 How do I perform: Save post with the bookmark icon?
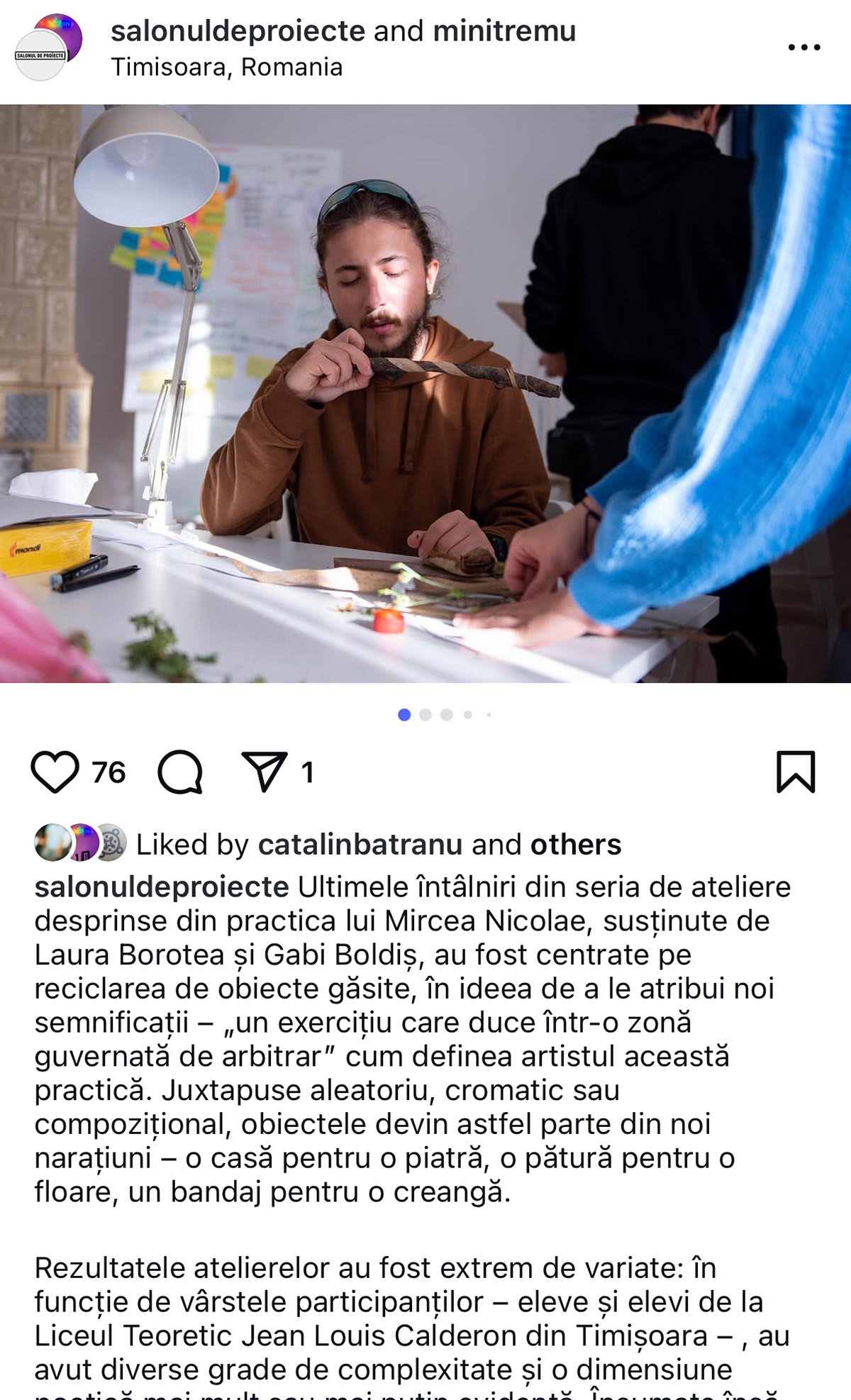click(x=796, y=771)
